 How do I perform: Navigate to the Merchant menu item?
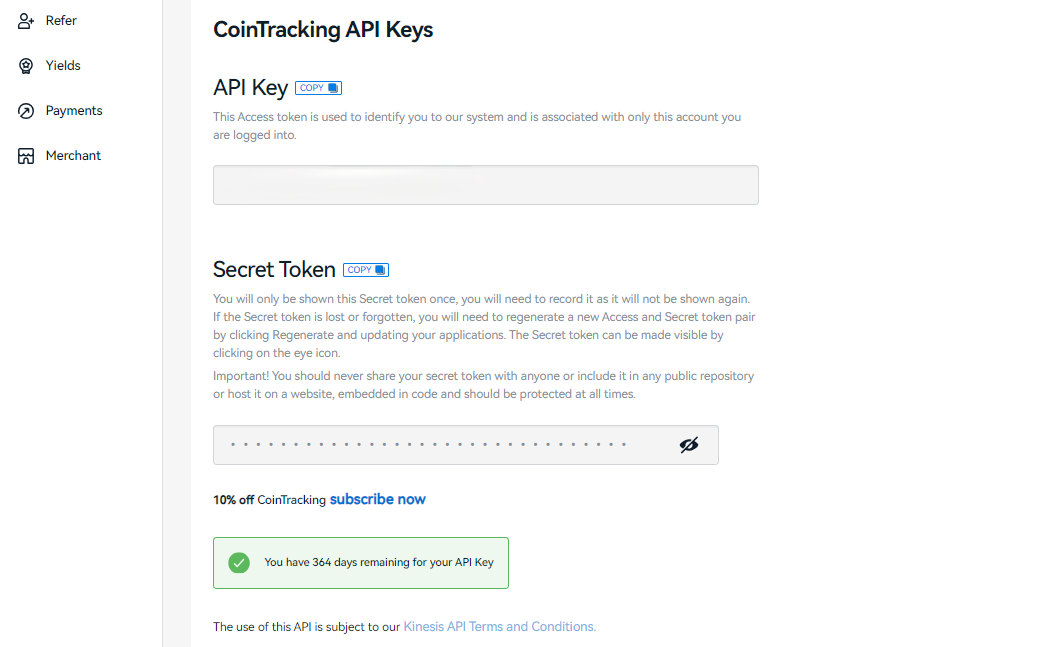point(73,156)
